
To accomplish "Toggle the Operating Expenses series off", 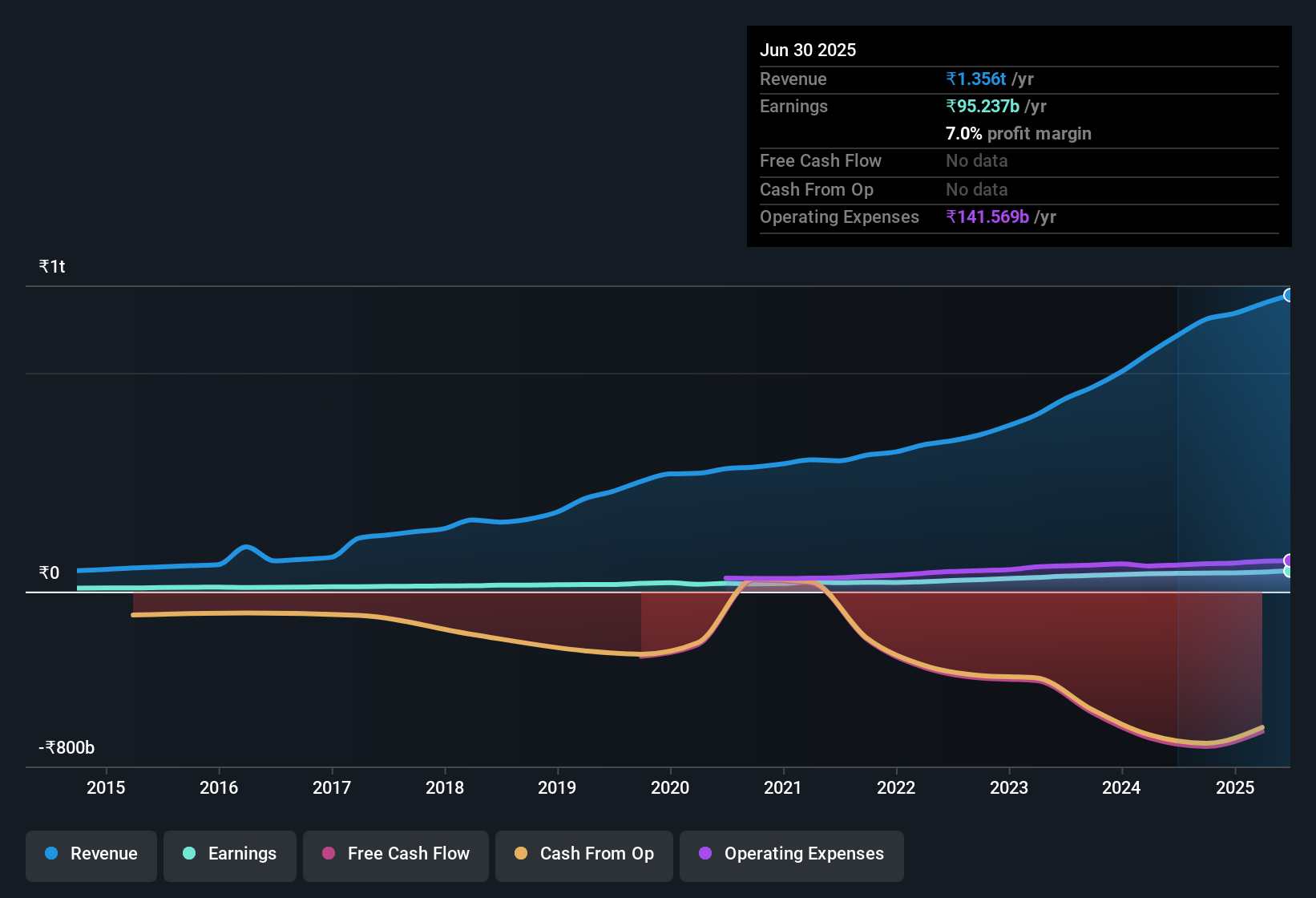I will [791, 854].
